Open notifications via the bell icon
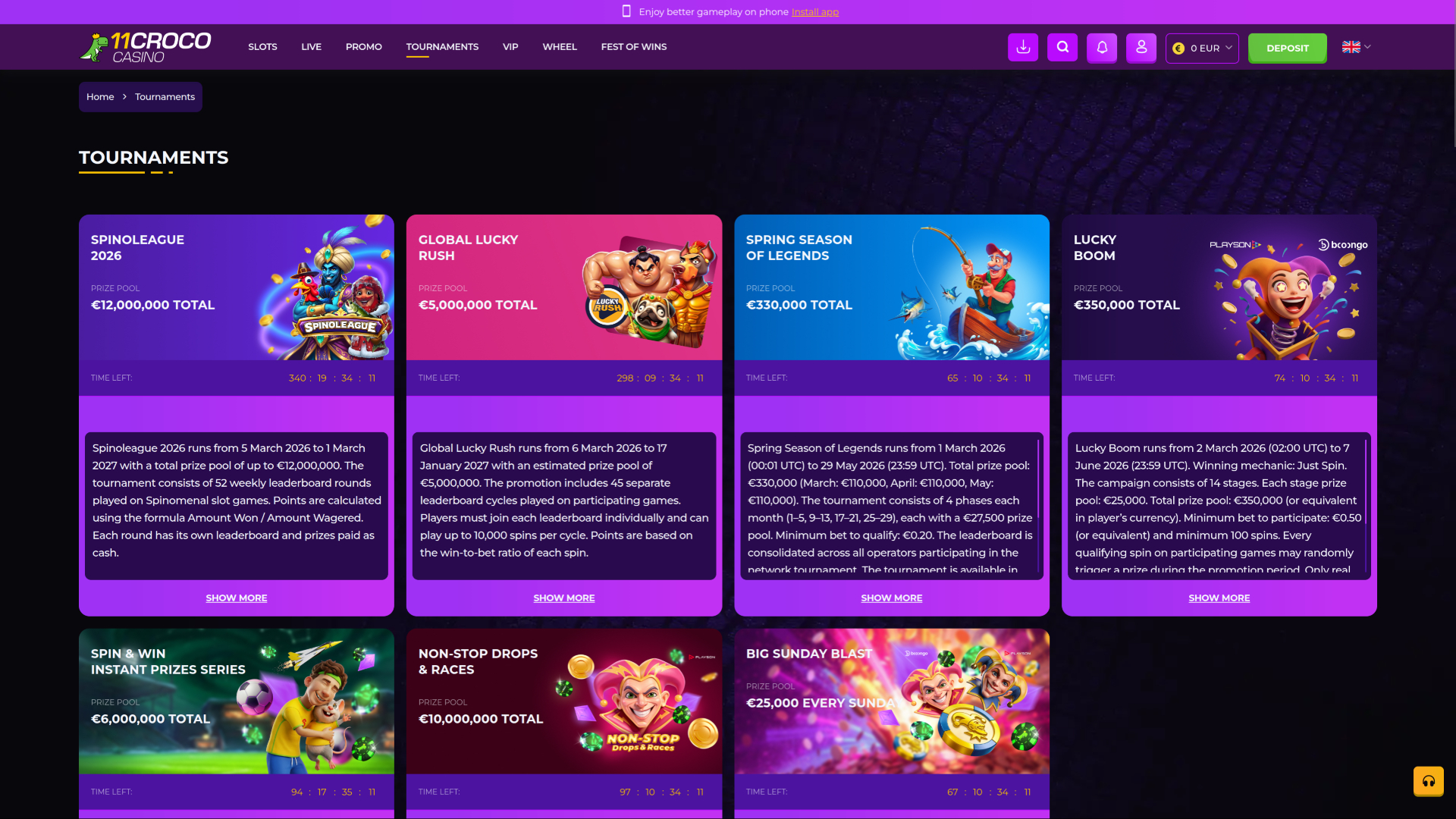This screenshot has height=819, width=1456. (x=1102, y=47)
